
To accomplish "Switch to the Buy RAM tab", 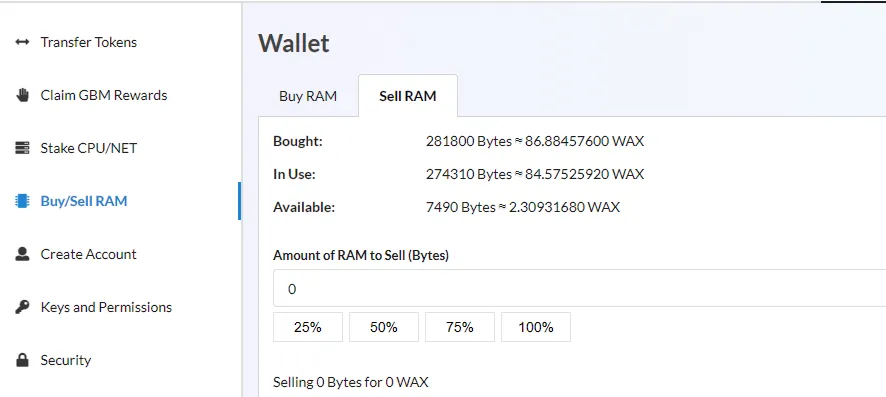I will [x=308, y=96].
